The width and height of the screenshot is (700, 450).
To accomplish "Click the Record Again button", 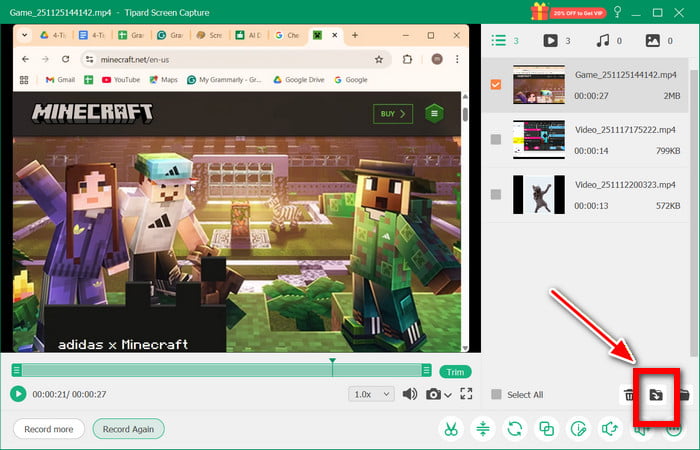I will click(128, 429).
